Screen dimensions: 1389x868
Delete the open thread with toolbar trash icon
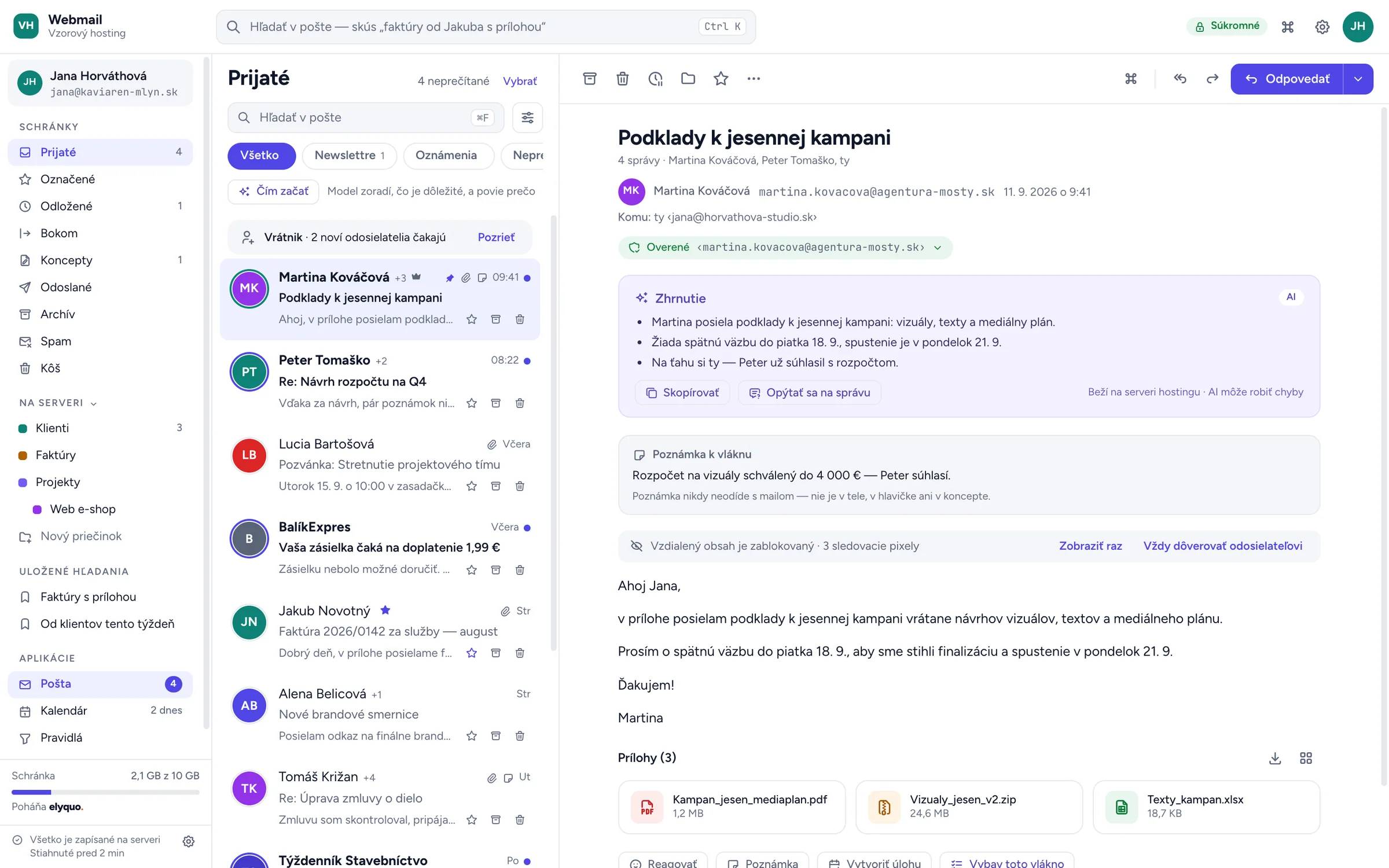(622, 79)
